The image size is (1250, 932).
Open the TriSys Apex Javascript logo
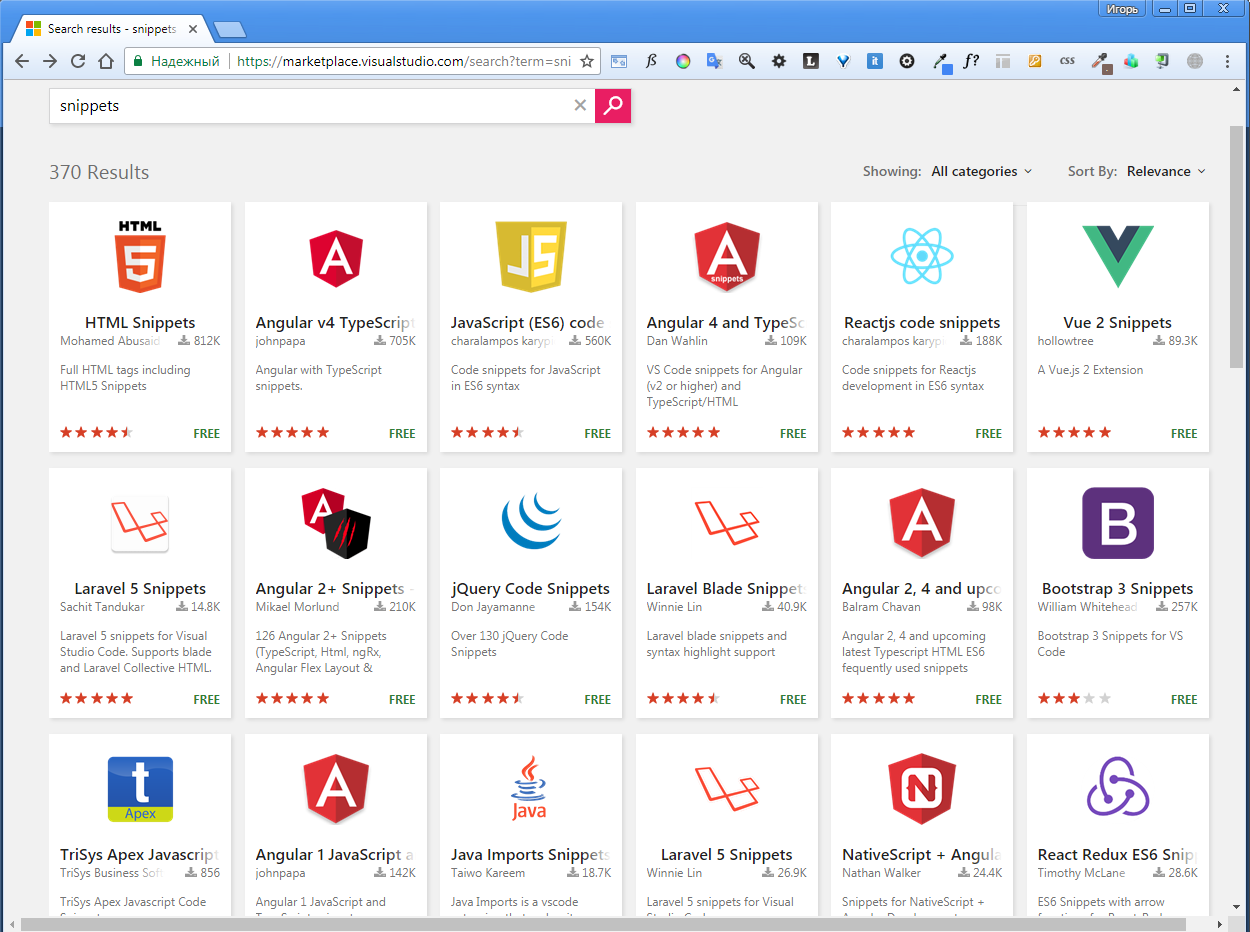click(x=140, y=789)
